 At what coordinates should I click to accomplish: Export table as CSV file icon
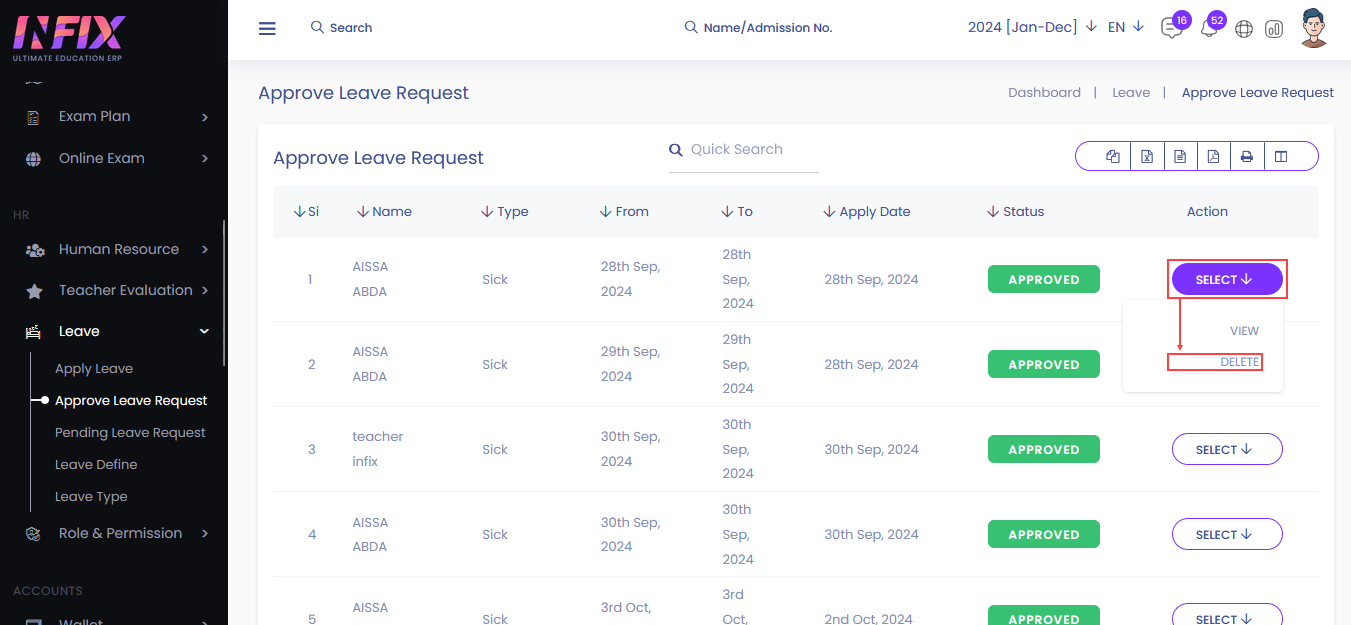click(x=1180, y=157)
